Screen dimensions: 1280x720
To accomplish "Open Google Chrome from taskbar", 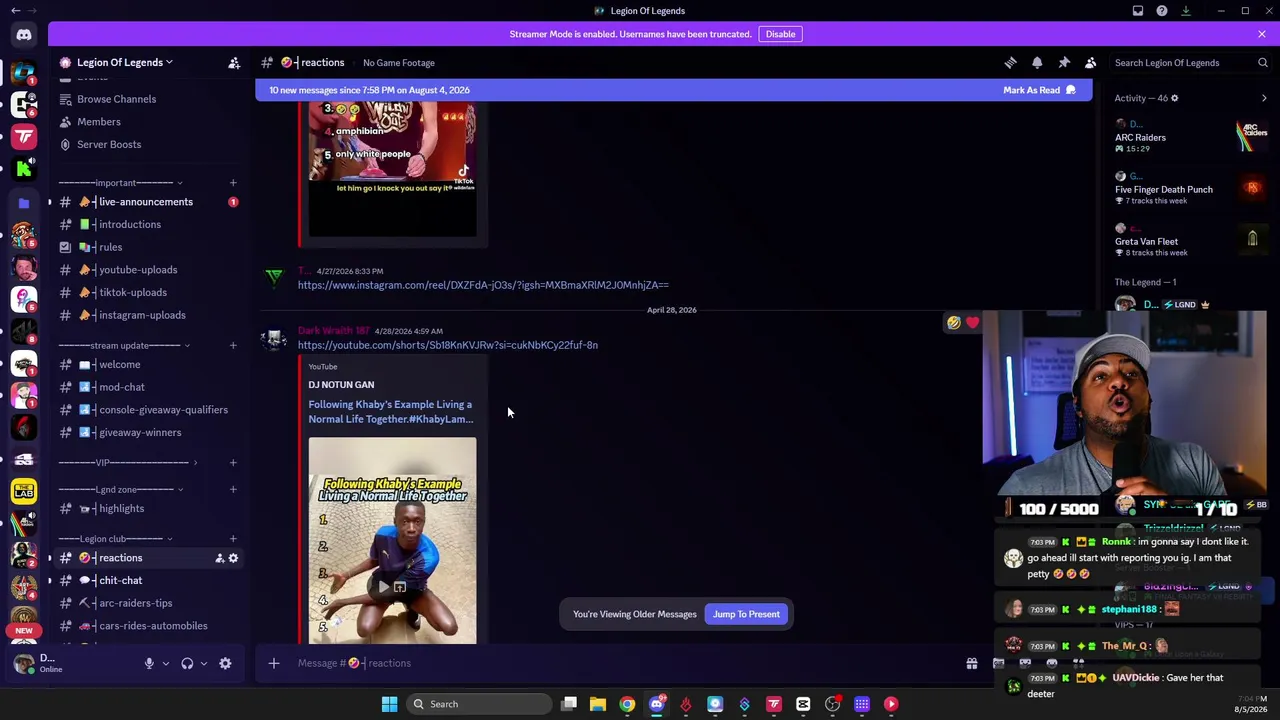I will point(627,704).
